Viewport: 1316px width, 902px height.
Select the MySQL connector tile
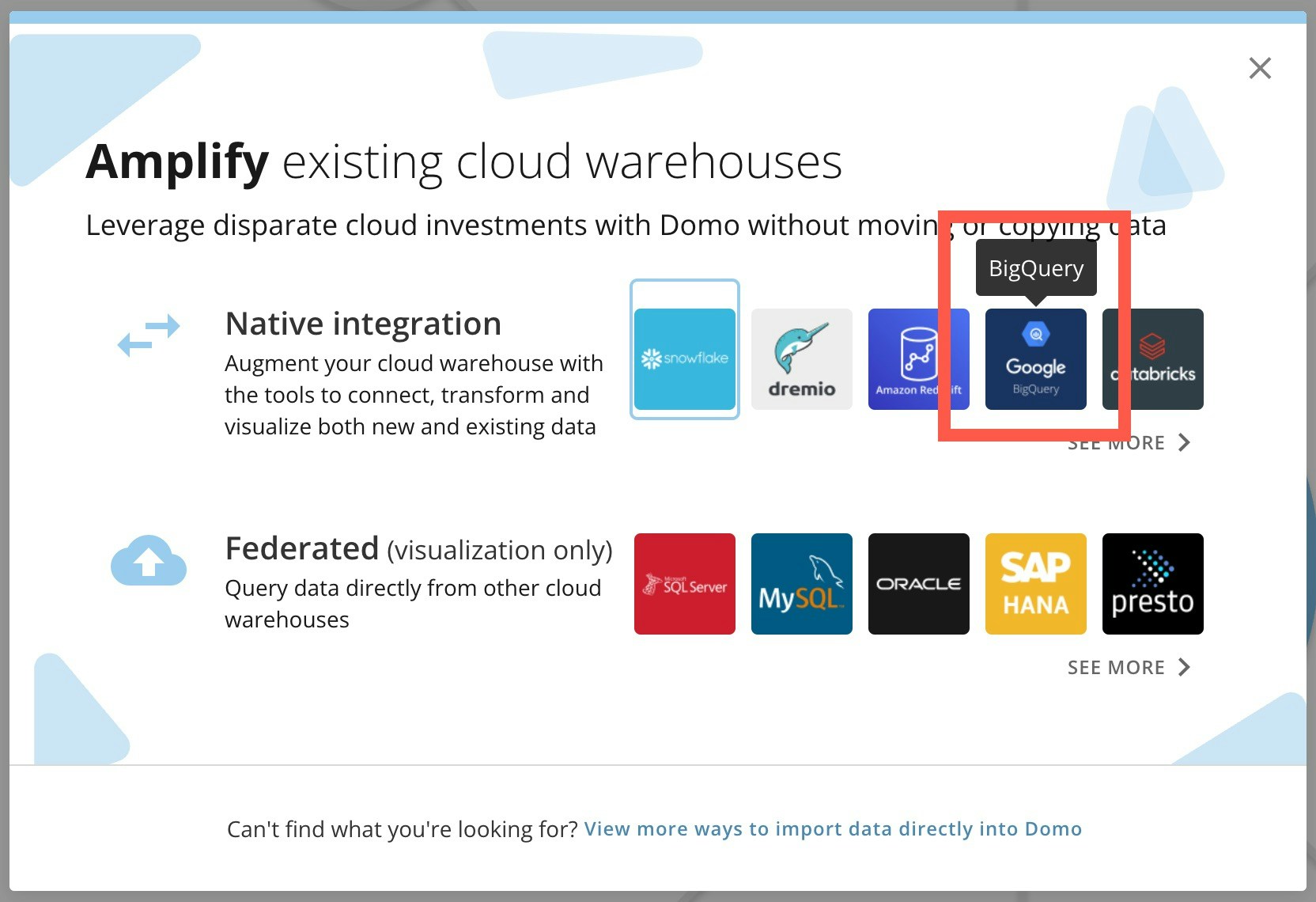801,583
